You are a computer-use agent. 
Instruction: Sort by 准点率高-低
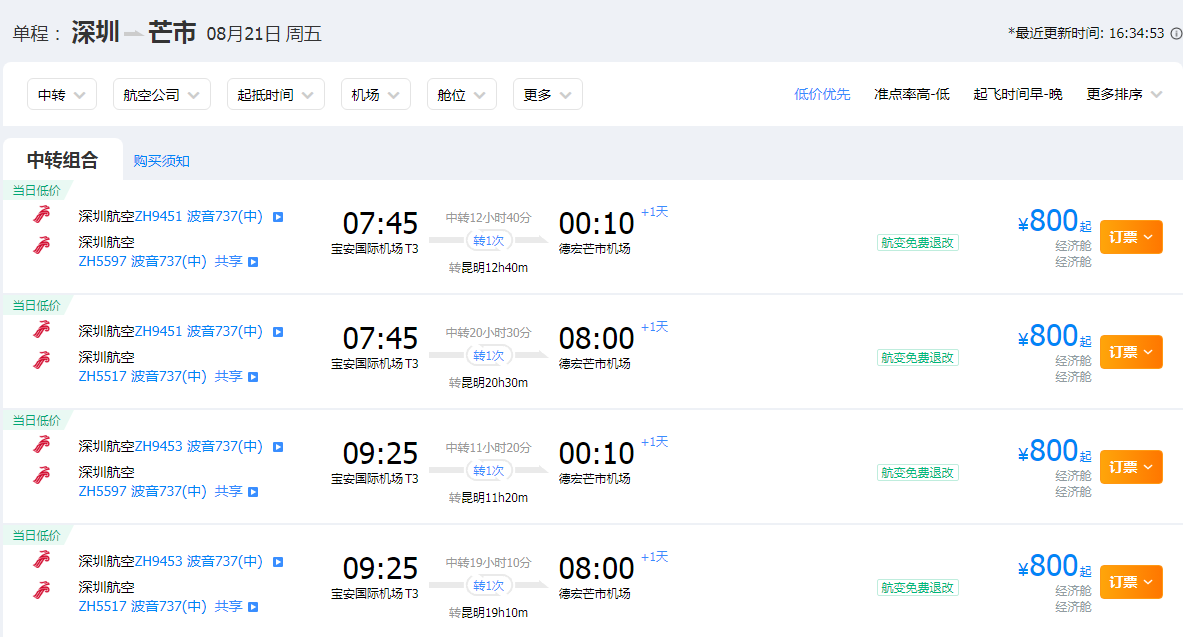pyautogui.click(x=911, y=94)
